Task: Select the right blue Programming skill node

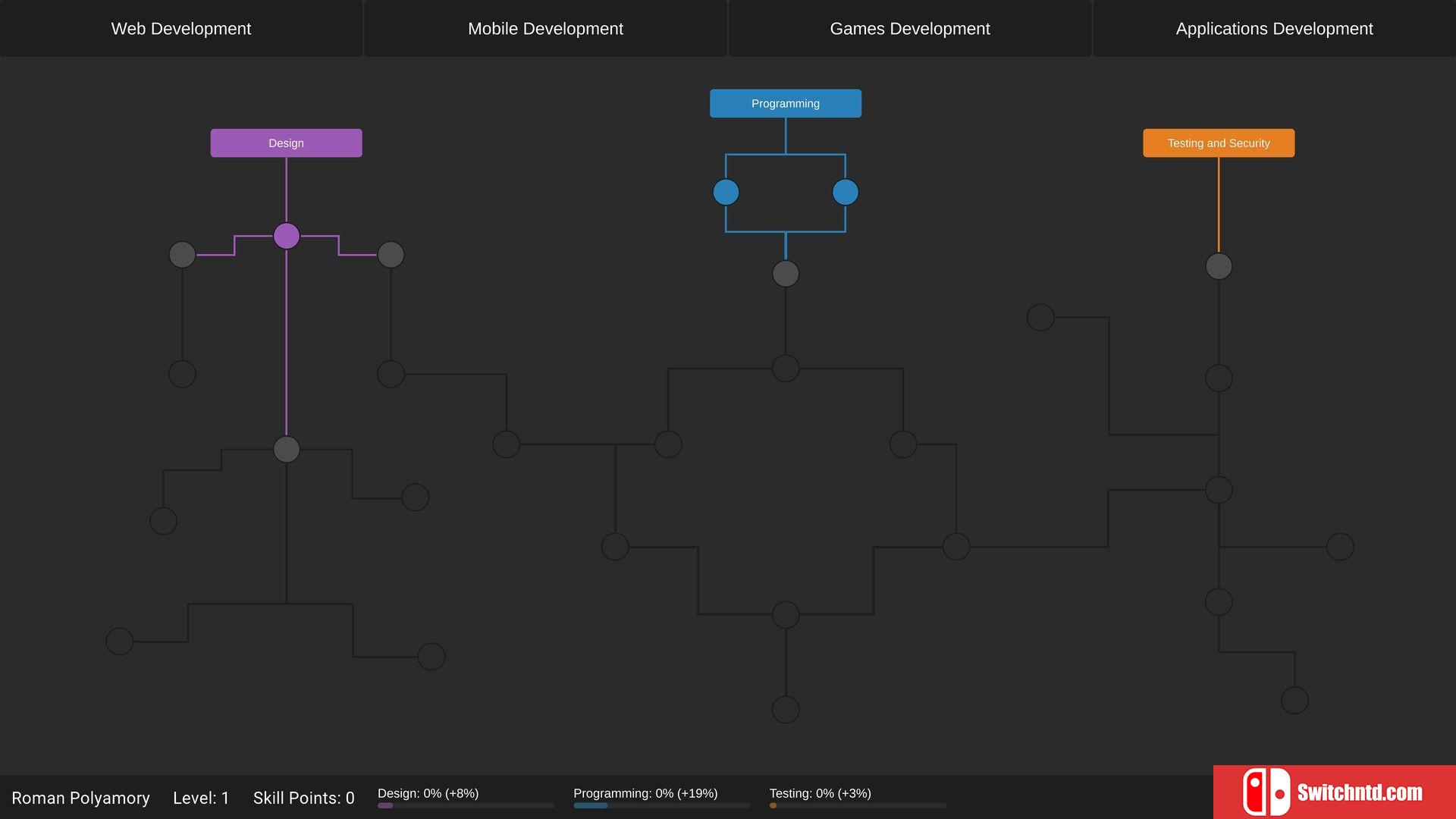Action: 846,193
